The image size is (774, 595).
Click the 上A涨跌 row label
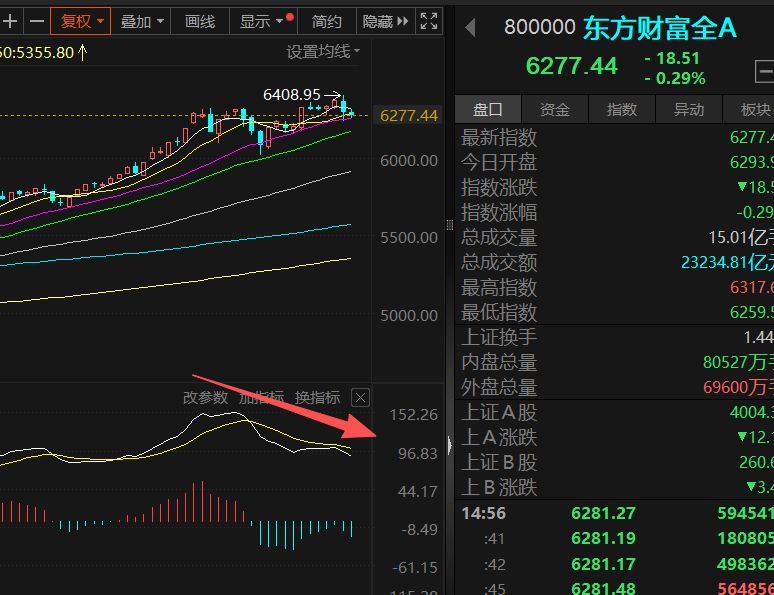pos(499,437)
